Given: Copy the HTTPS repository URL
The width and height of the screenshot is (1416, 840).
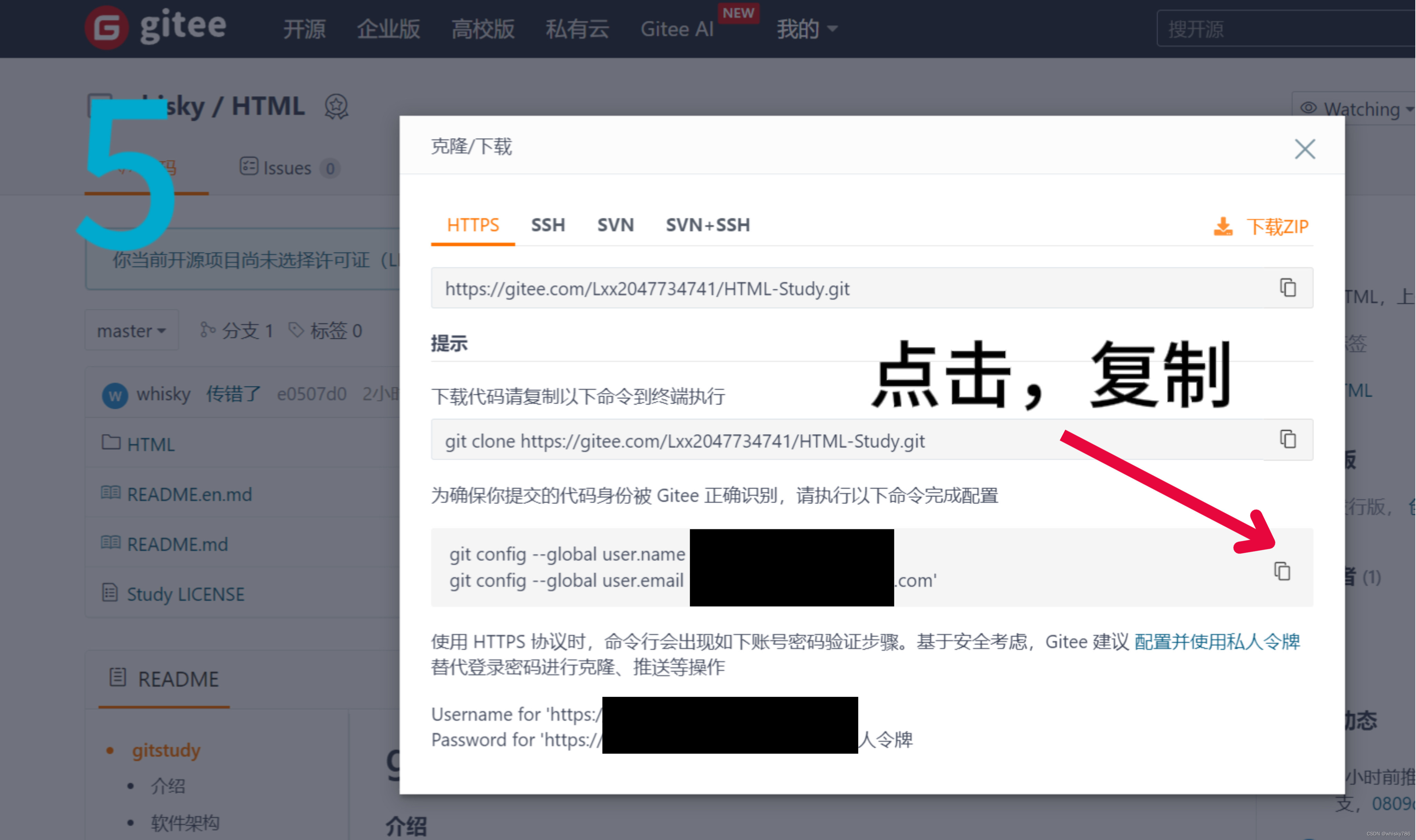Looking at the screenshot, I should 1287,288.
